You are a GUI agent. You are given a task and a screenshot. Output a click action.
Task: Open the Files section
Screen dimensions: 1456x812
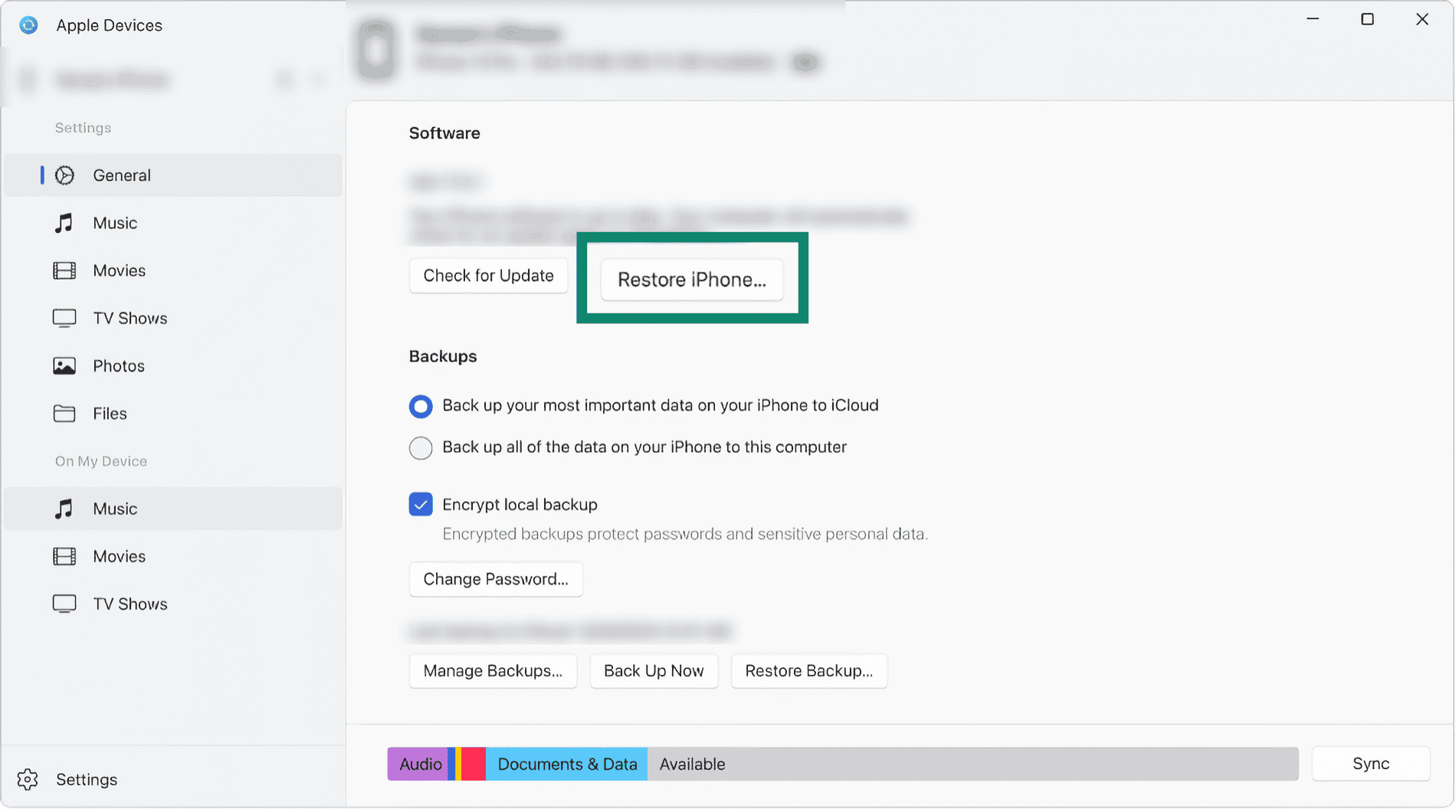coord(173,414)
